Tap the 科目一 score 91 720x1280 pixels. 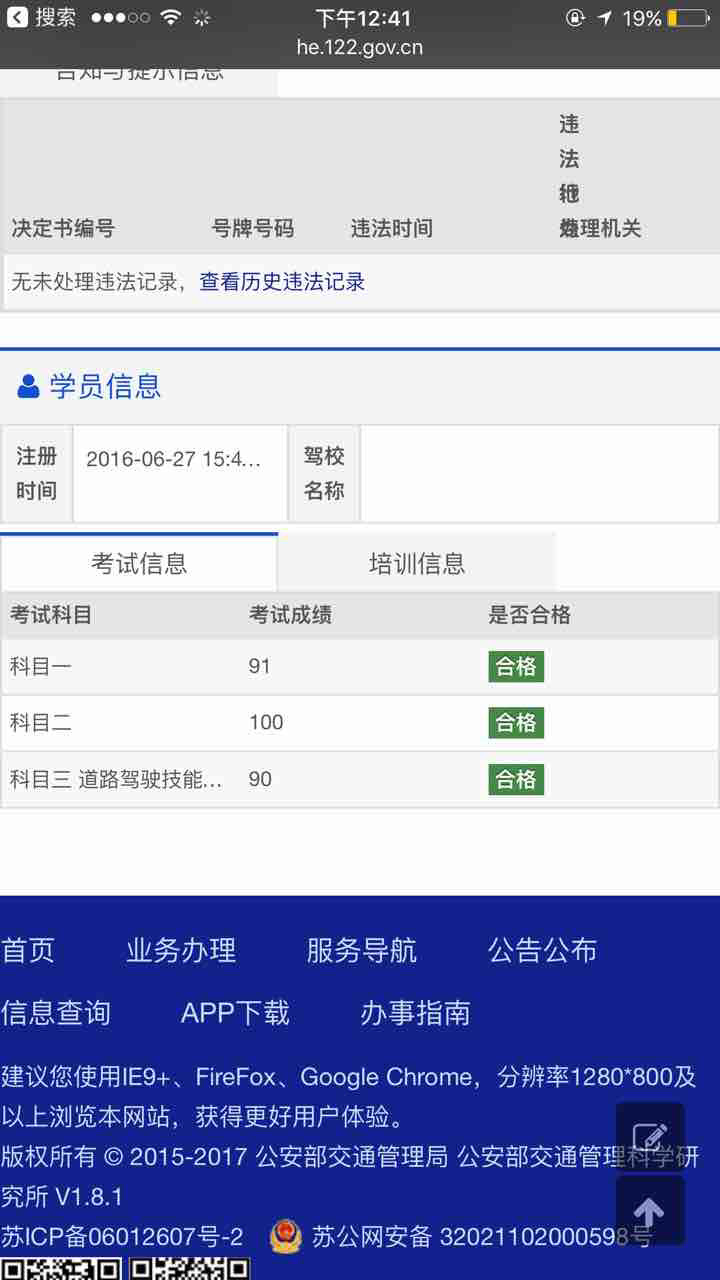260,666
